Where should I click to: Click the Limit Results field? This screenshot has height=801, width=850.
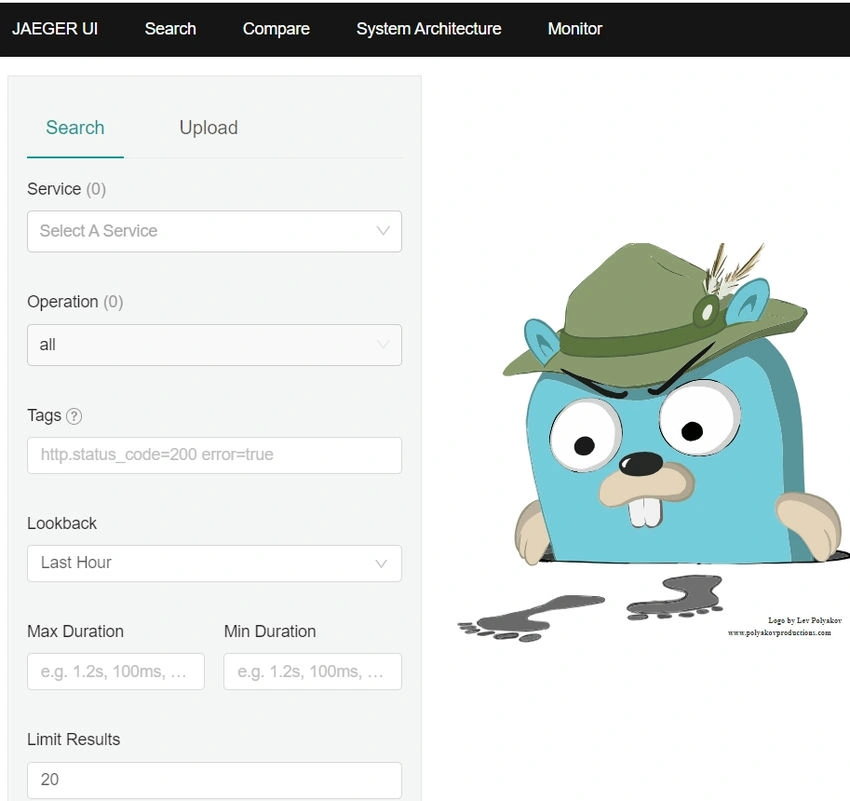[x=214, y=780]
